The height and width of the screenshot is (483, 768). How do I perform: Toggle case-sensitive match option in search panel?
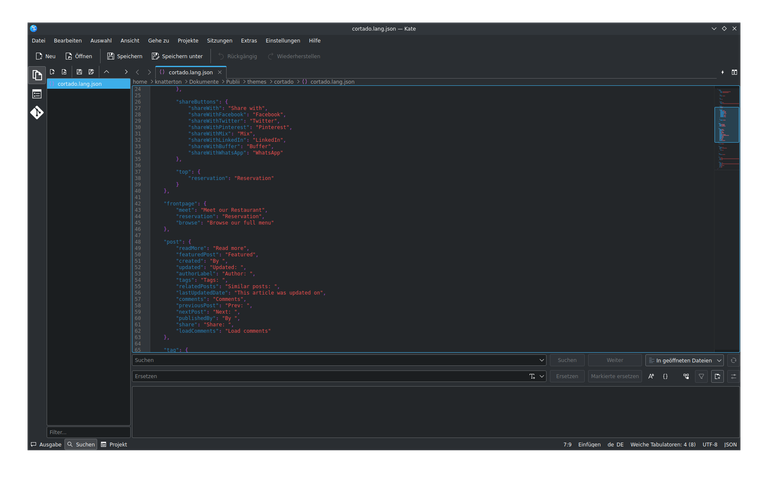coord(650,376)
